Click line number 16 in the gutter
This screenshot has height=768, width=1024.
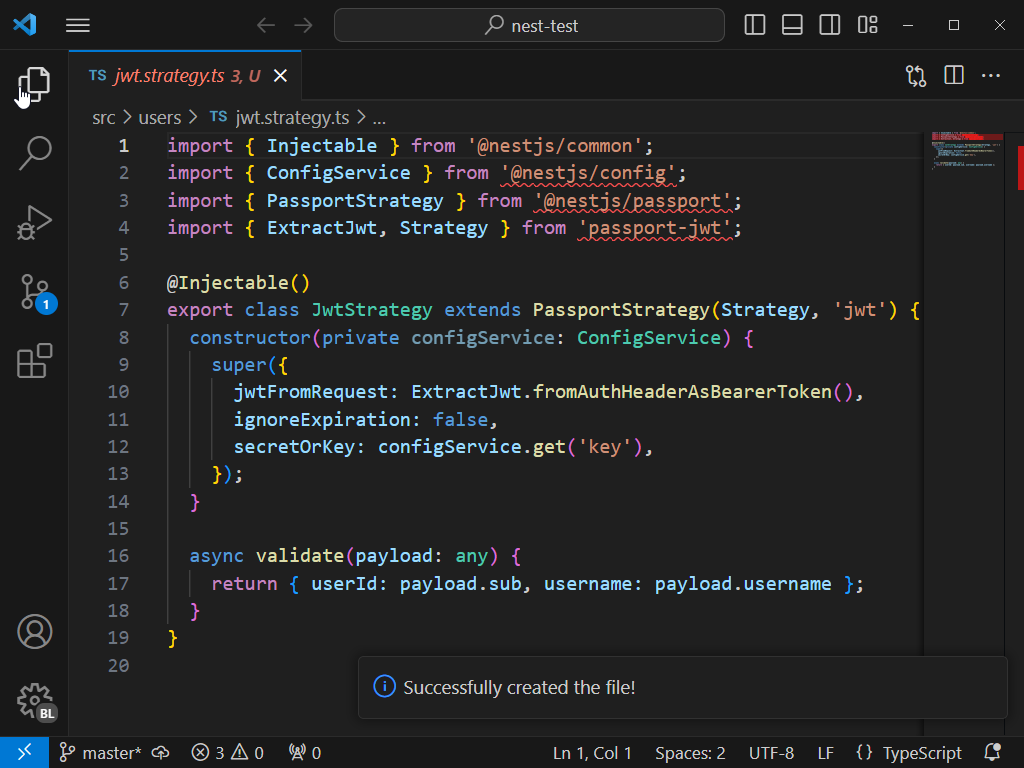tap(118, 556)
